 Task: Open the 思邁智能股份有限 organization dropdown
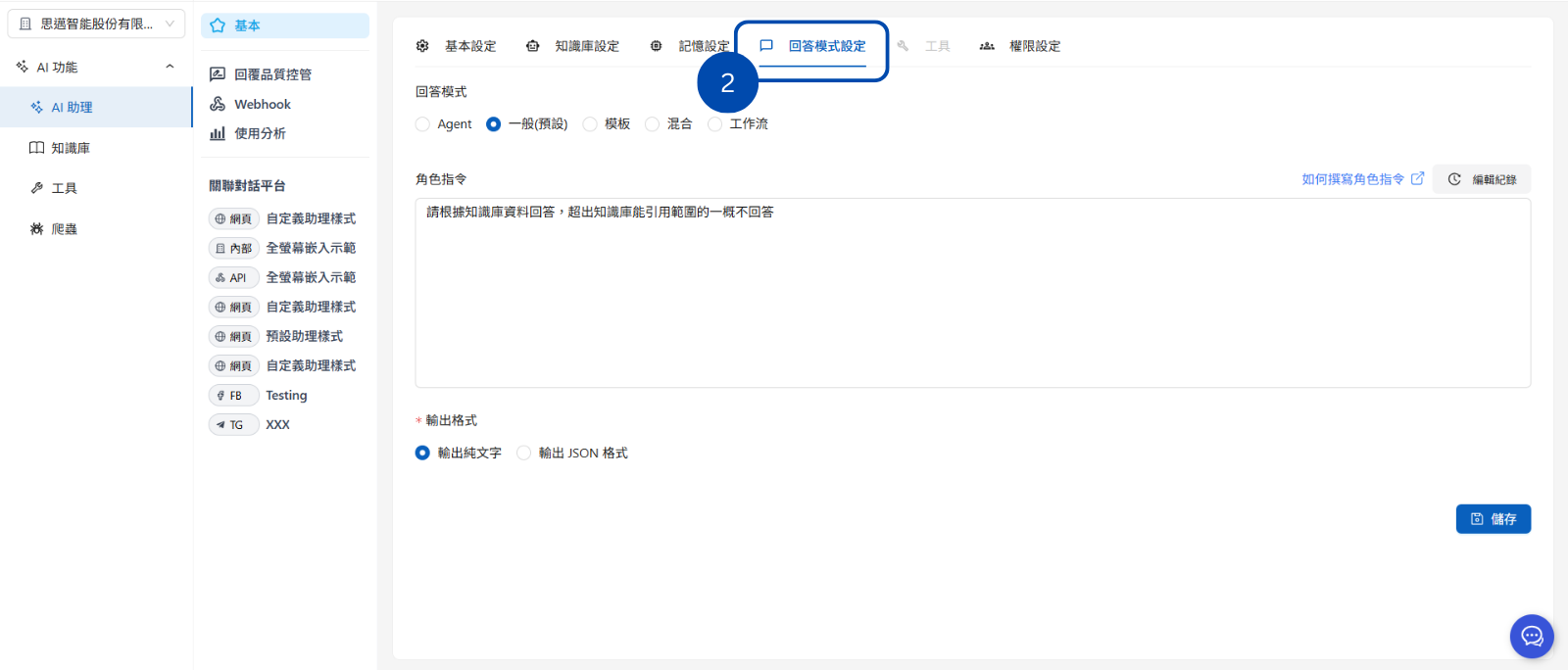click(x=96, y=24)
